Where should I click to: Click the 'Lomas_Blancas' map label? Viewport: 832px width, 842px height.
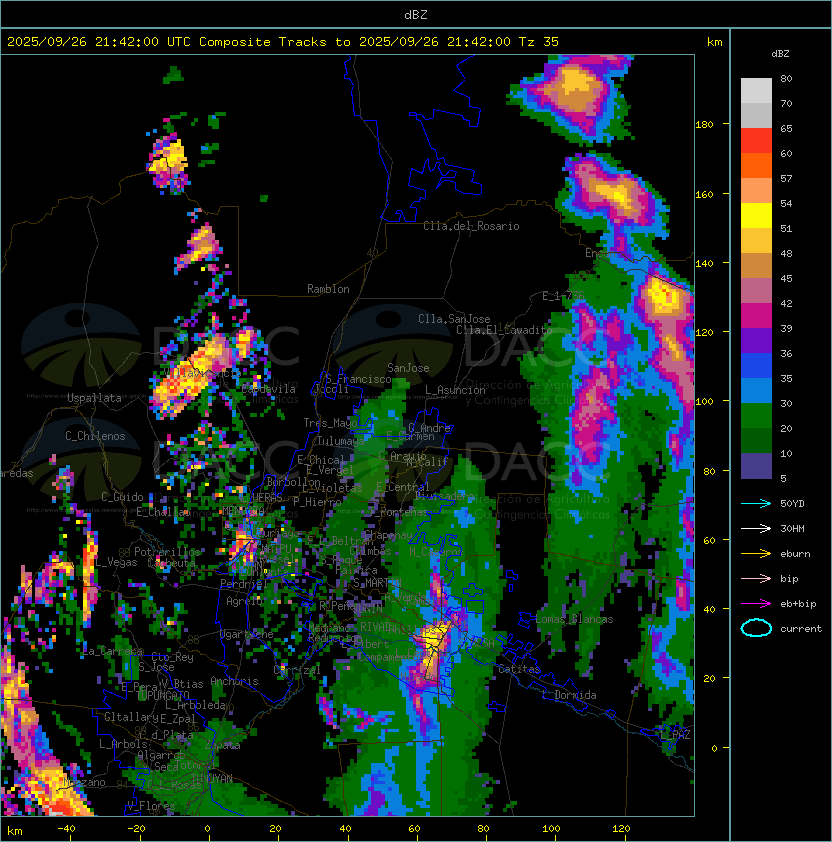pos(574,619)
